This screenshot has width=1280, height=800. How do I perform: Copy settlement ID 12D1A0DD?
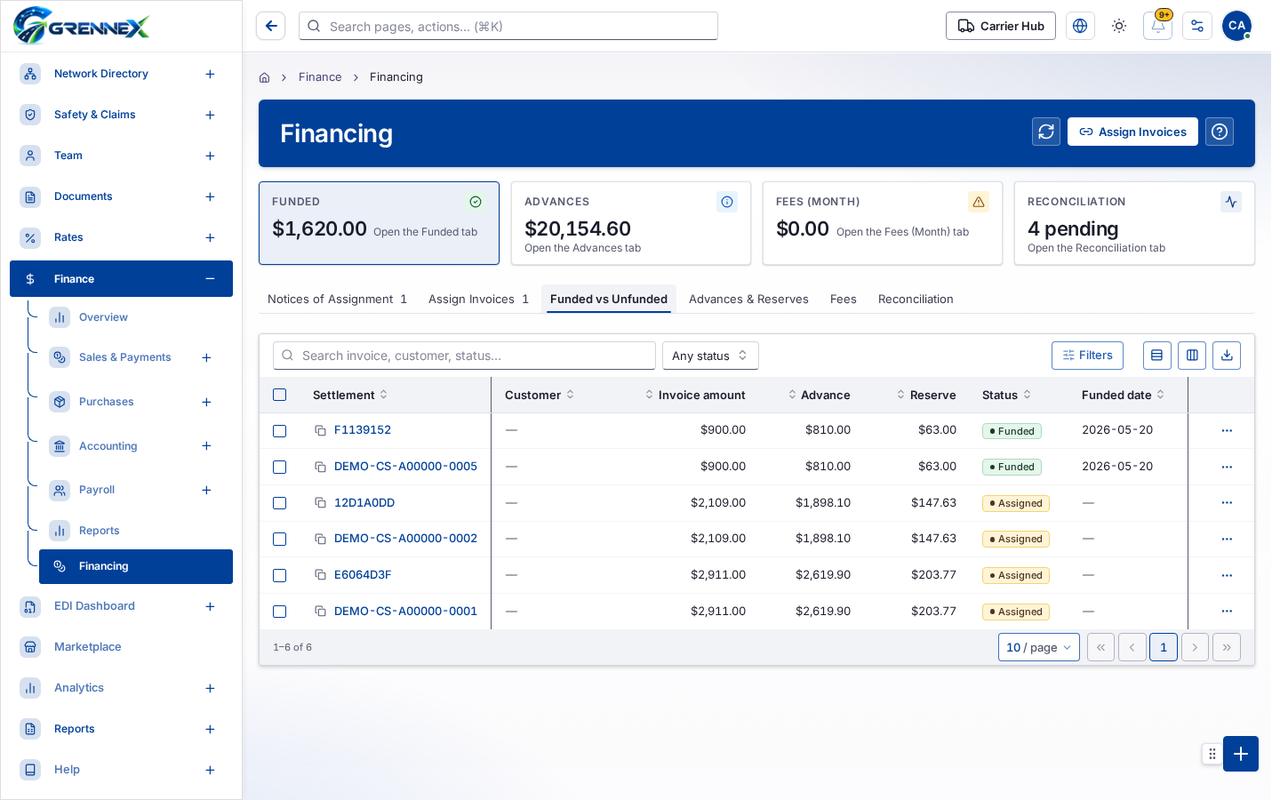pos(320,503)
